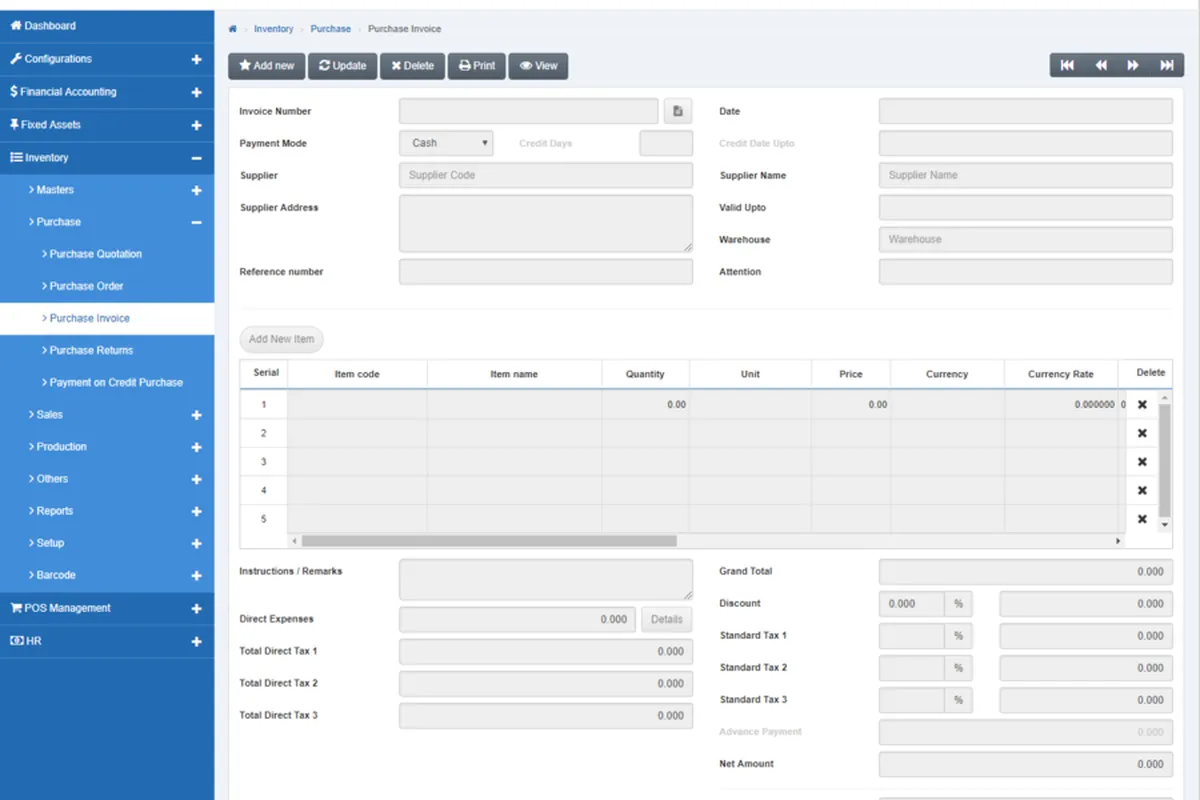Expand Sales submenu plus sign
This screenshot has height=800, width=1200.
(196, 415)
